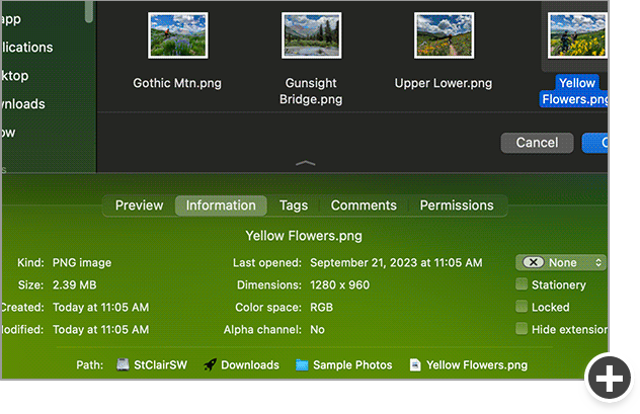Open Desktop in the sidebar
This screenshot has height=414, width=640.
(x=15, y=76)
